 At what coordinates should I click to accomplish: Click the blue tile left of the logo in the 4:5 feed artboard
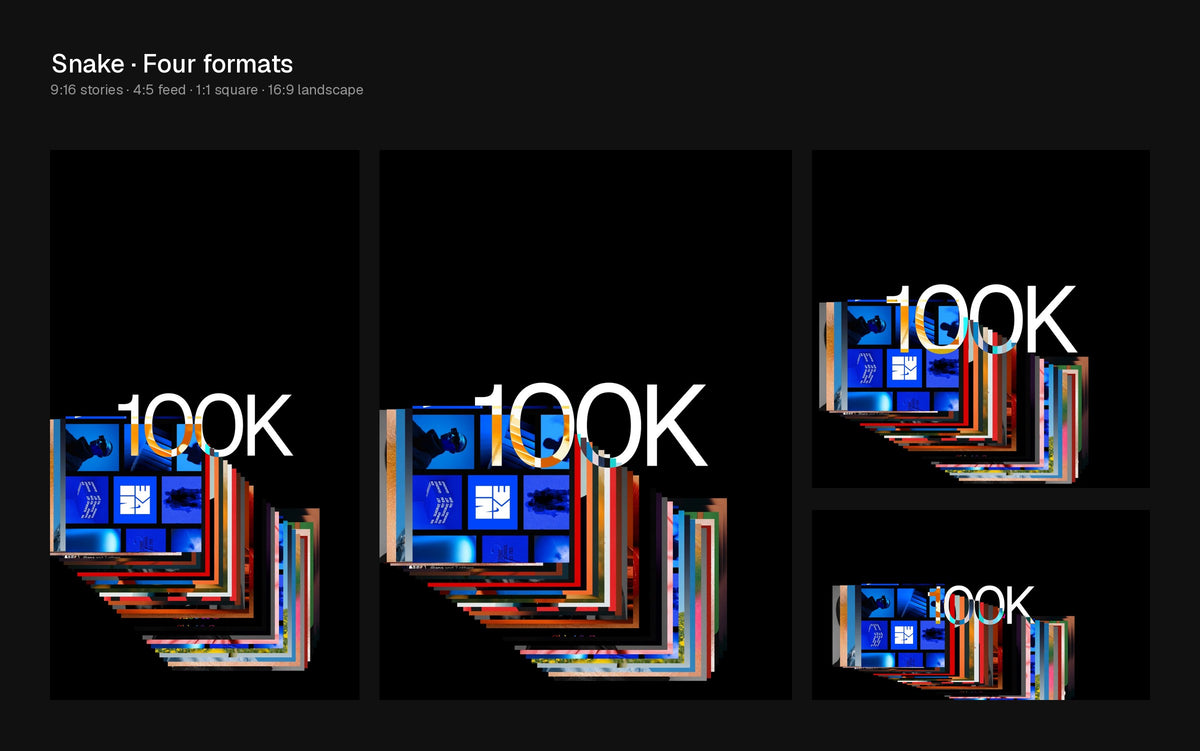(436, 503)
